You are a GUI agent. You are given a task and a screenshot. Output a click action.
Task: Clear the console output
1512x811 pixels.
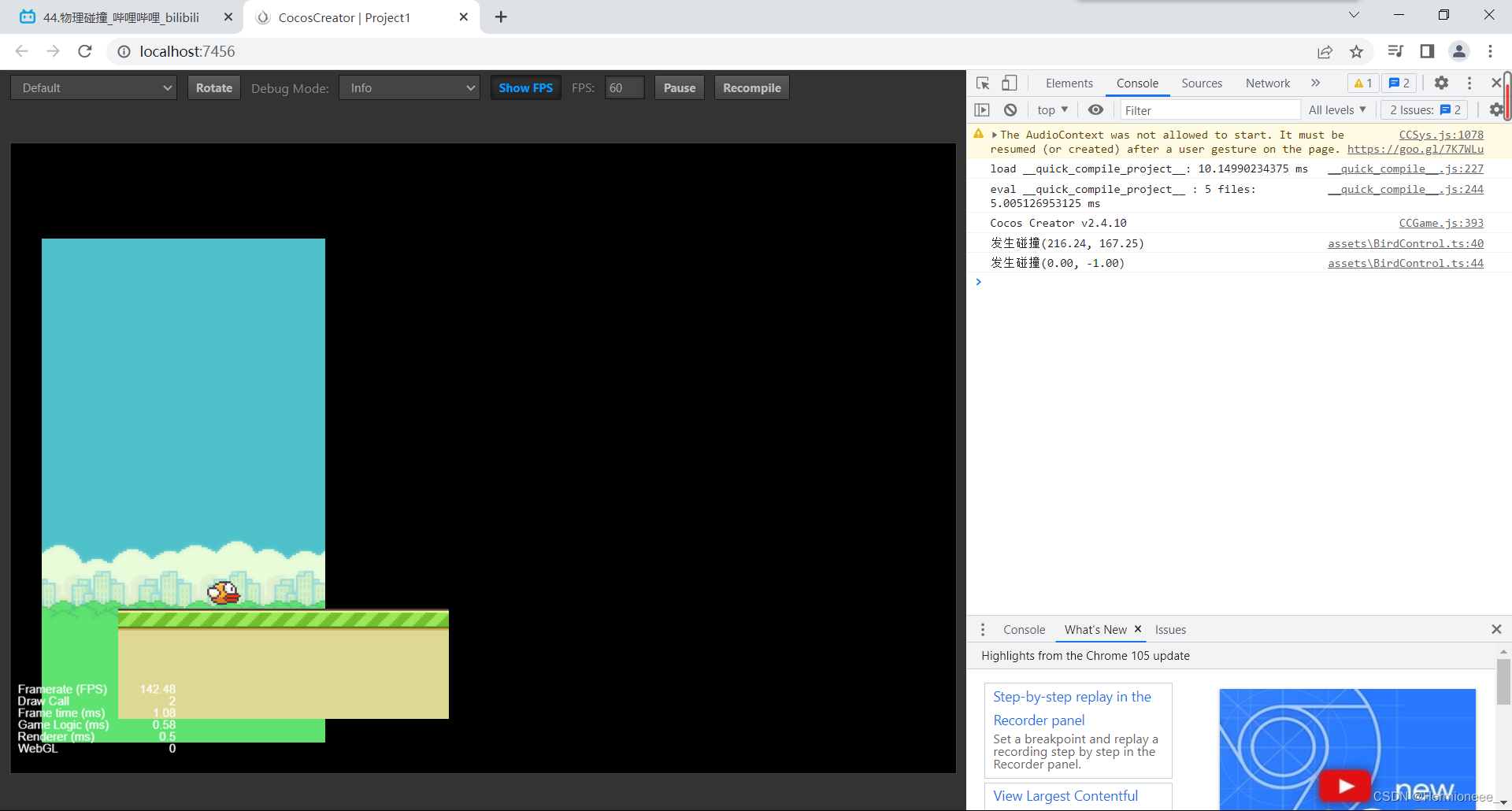click(x=1010, y=110)
